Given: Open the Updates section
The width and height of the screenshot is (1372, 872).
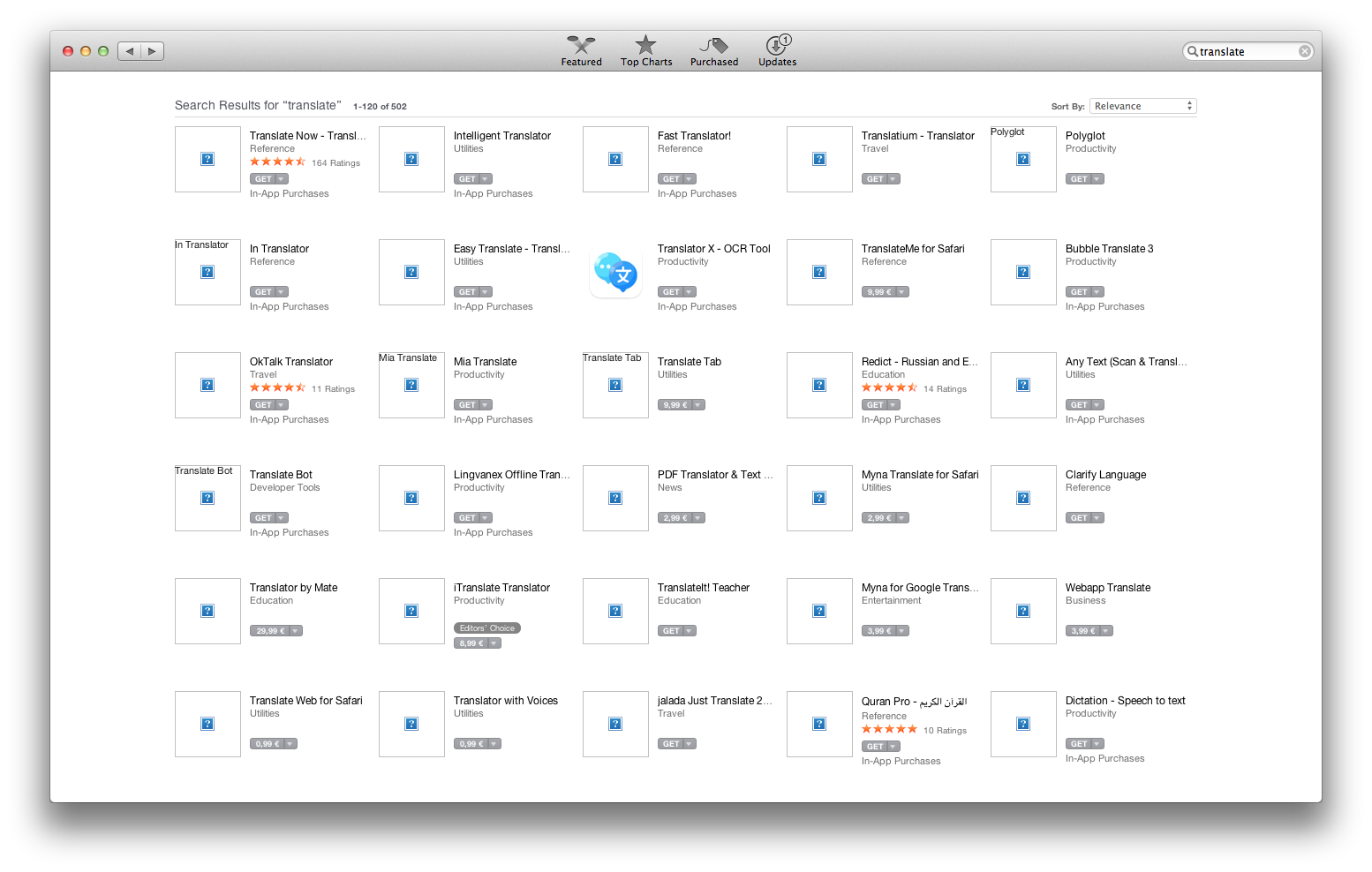Looking at the screenshot, I should [777, 51].
